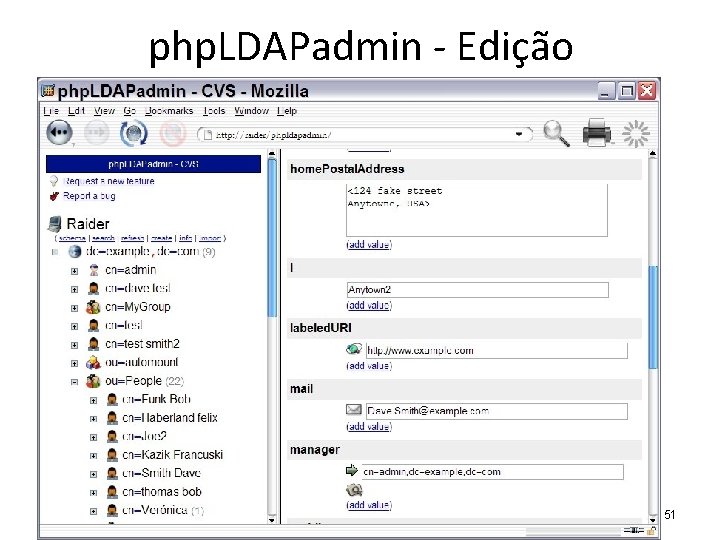The width and height of the screenshot is (720, 540).
Task: Click the Report a bug link
Action: (x=89, y=196)
